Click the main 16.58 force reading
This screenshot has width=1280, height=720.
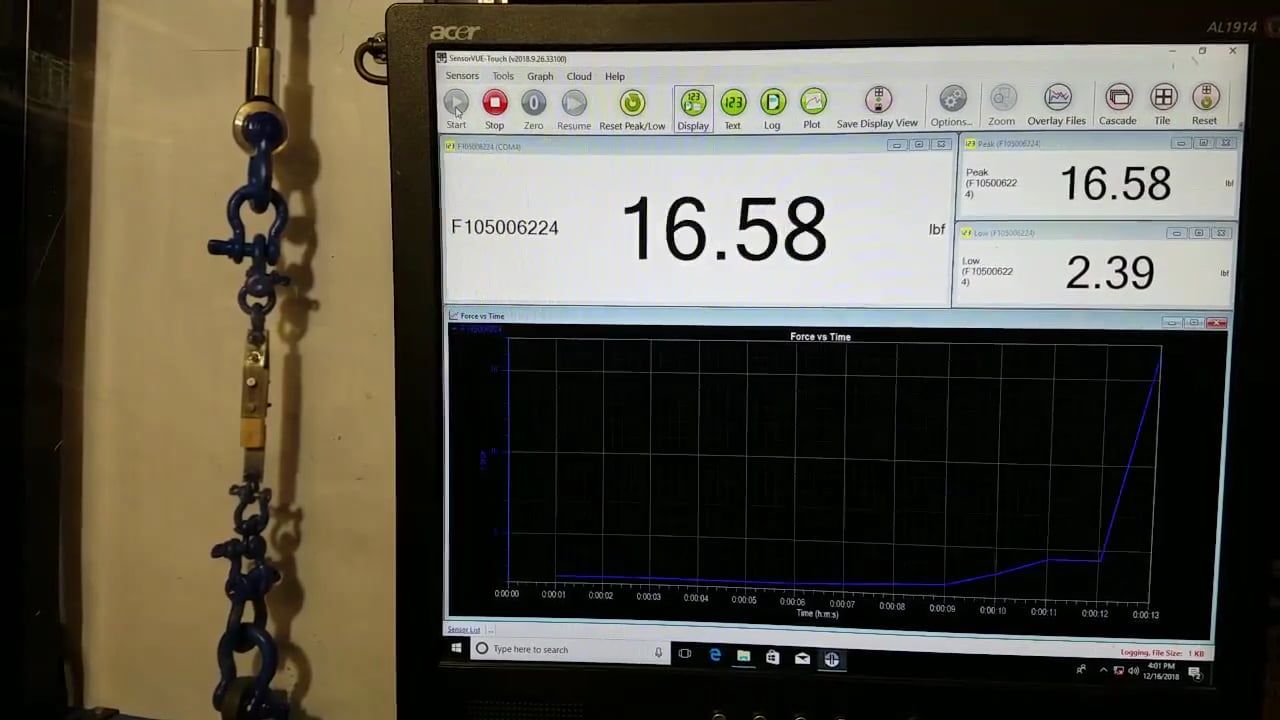pos(724,229)
